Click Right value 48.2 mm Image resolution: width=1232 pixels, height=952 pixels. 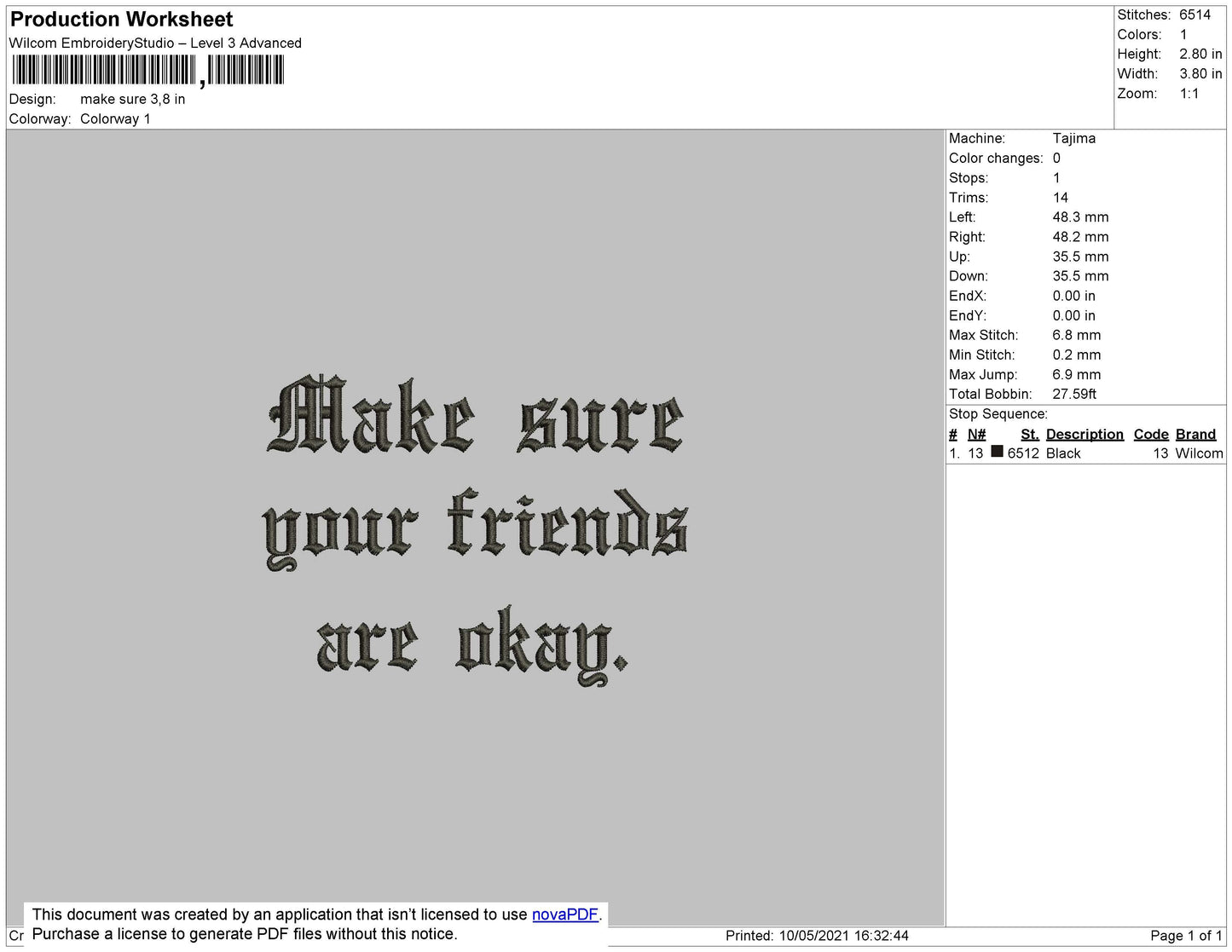[1080, 237]
